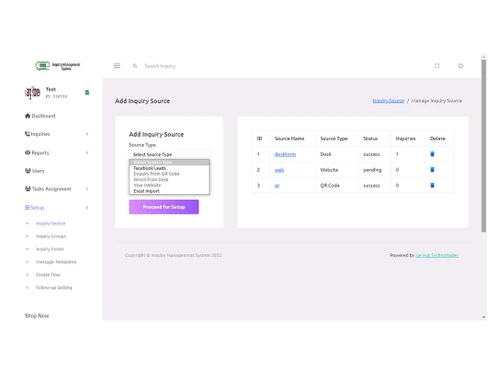Click the Source Name column header

[289, 138]
